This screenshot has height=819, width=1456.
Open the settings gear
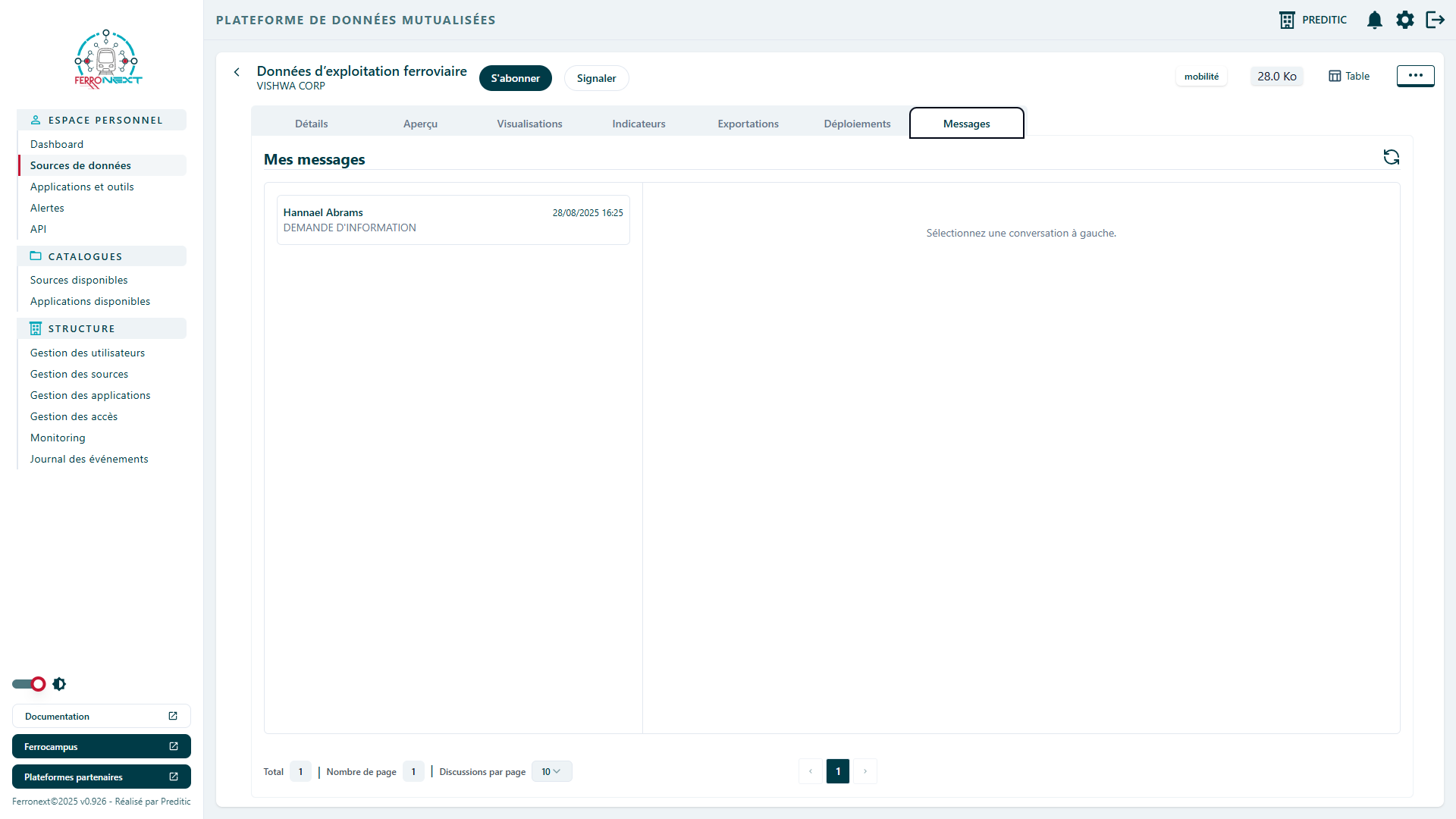coord(1404,20)
